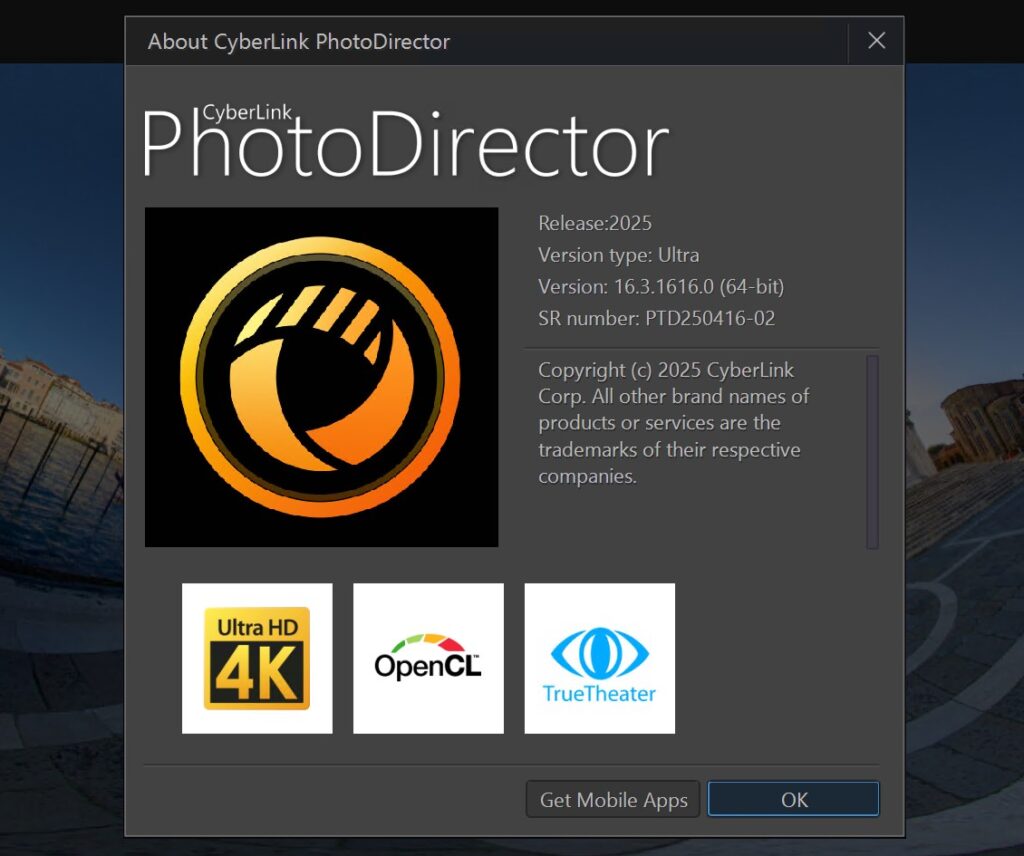The height and width of the screenshot is (856, 1024).
Task: Click the 'About CyberLink PhotoDirector' title text
Action: coord(298,42)
